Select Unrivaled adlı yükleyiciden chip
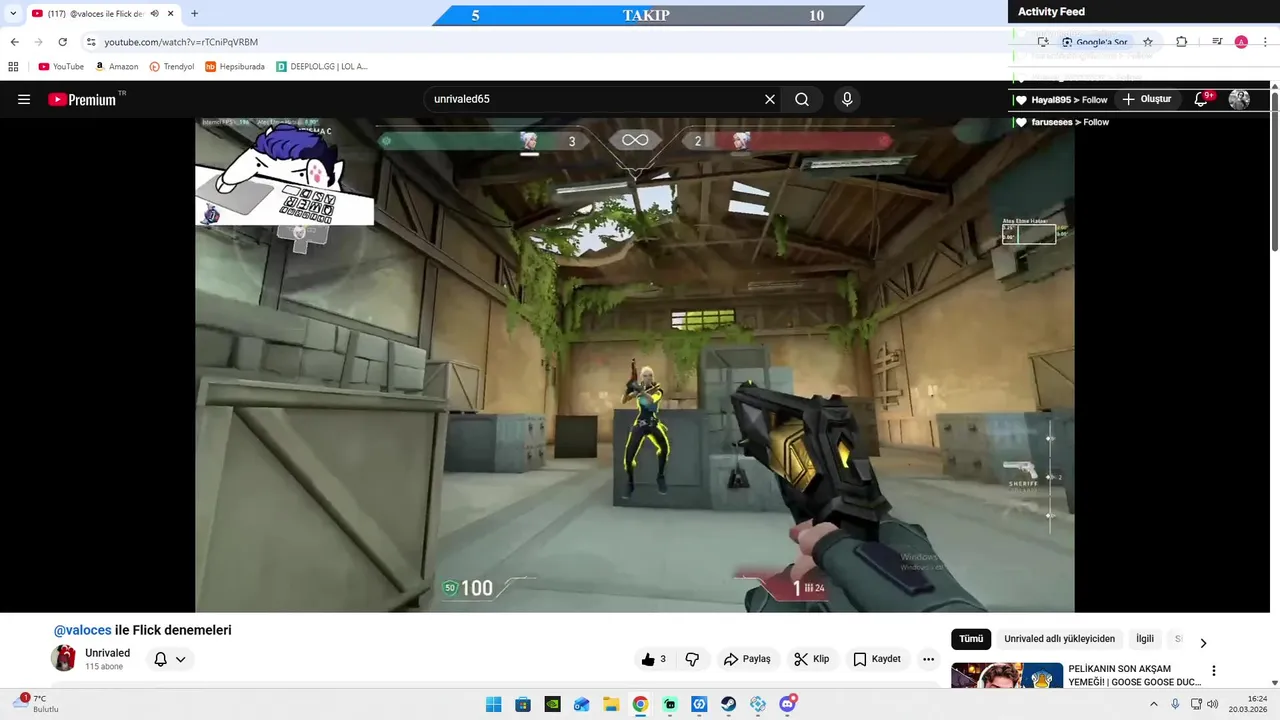The height and width of the screenshot is (720, 1280). pyautogui.click(x=1059, y=639)
